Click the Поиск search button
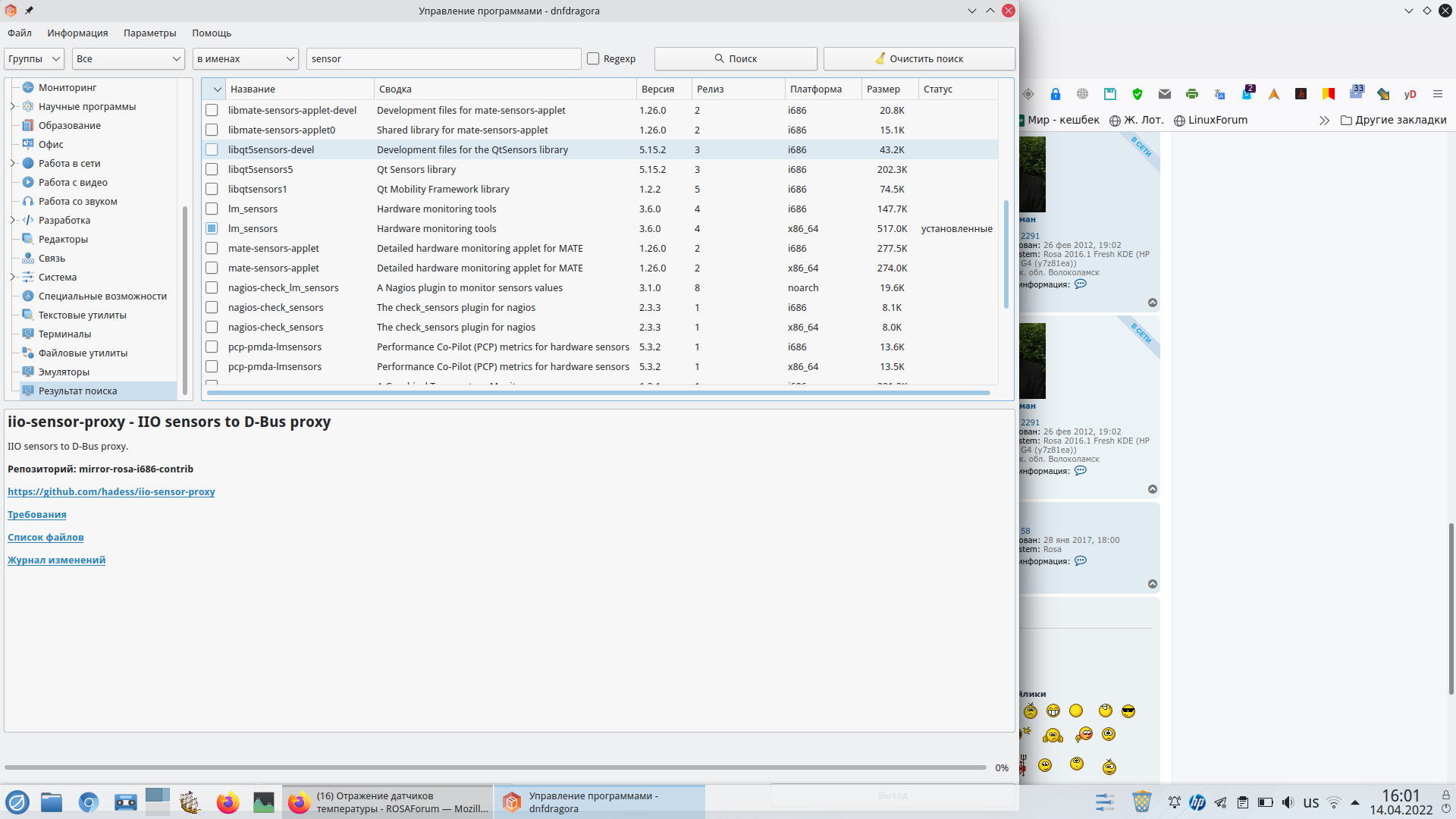Screen dimensions: 1456x819 735,58
